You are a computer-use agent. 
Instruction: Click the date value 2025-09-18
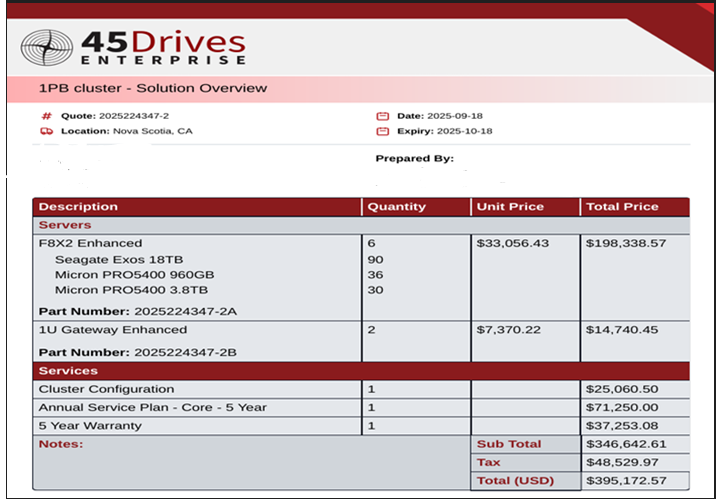(x=455, y=116)
